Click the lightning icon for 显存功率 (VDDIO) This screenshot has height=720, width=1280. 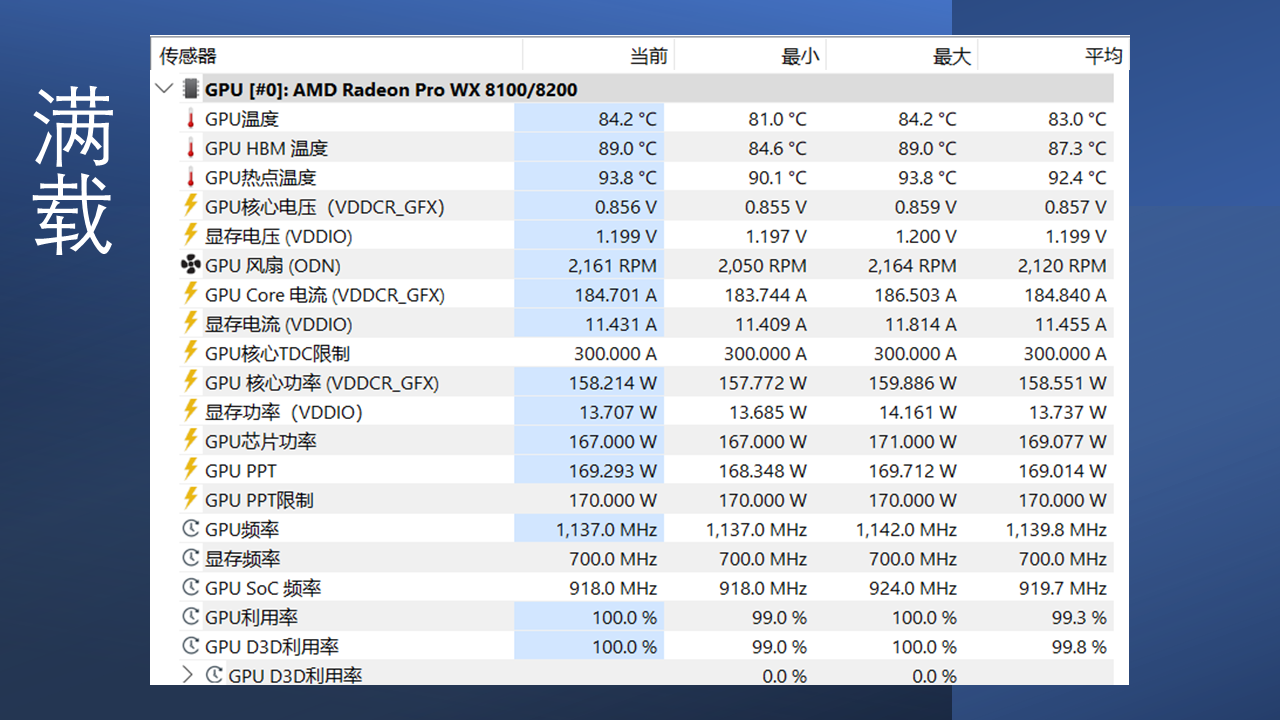pyautogui.click(x=190, y=411)
